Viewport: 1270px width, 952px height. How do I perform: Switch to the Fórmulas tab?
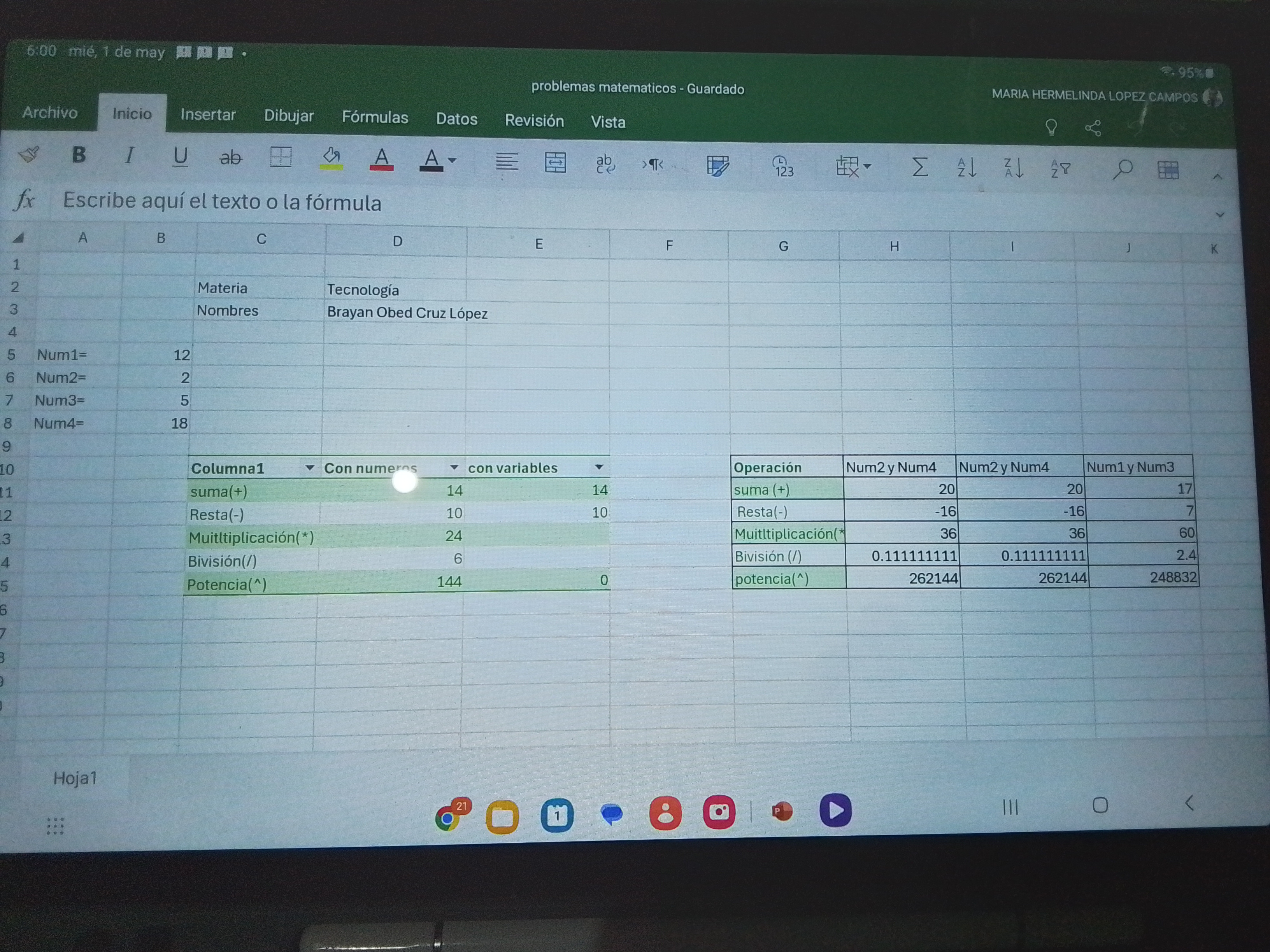pyautogui.click(x=375, y=117)
